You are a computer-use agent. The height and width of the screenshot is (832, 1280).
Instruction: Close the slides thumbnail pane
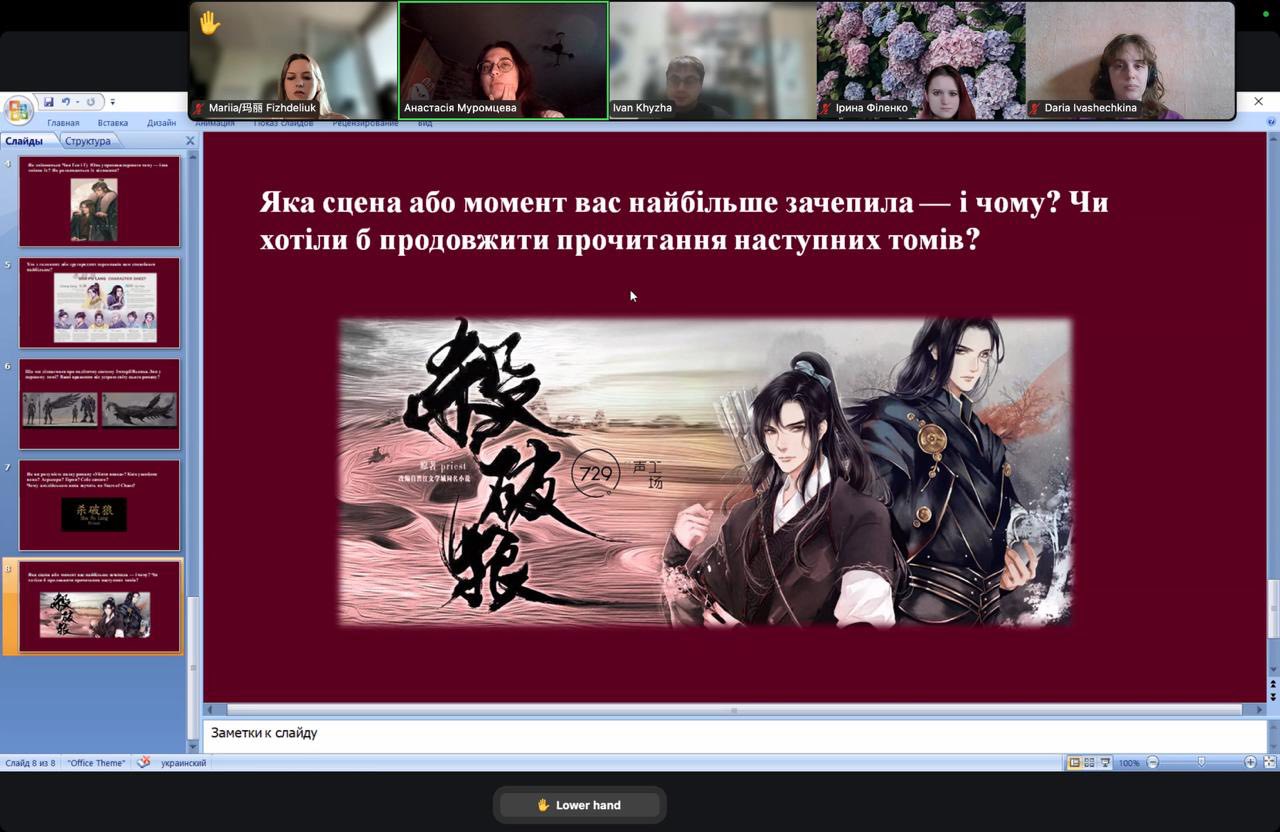(x=190, y=141)
